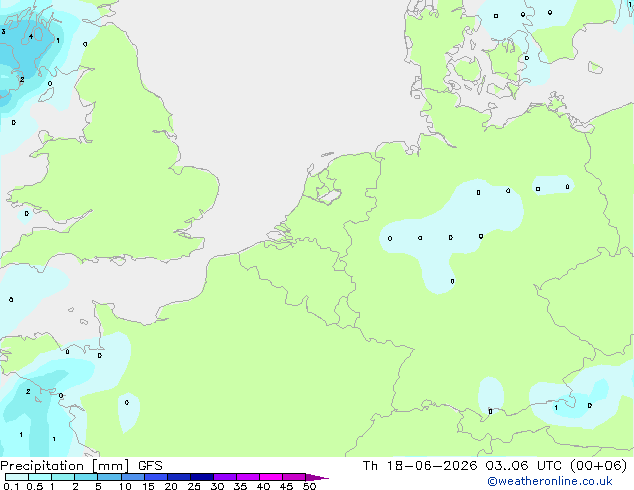634x490 pixels.
Task: Click the 35–40 mm legend color swatch
Action: tap(247, 477)
